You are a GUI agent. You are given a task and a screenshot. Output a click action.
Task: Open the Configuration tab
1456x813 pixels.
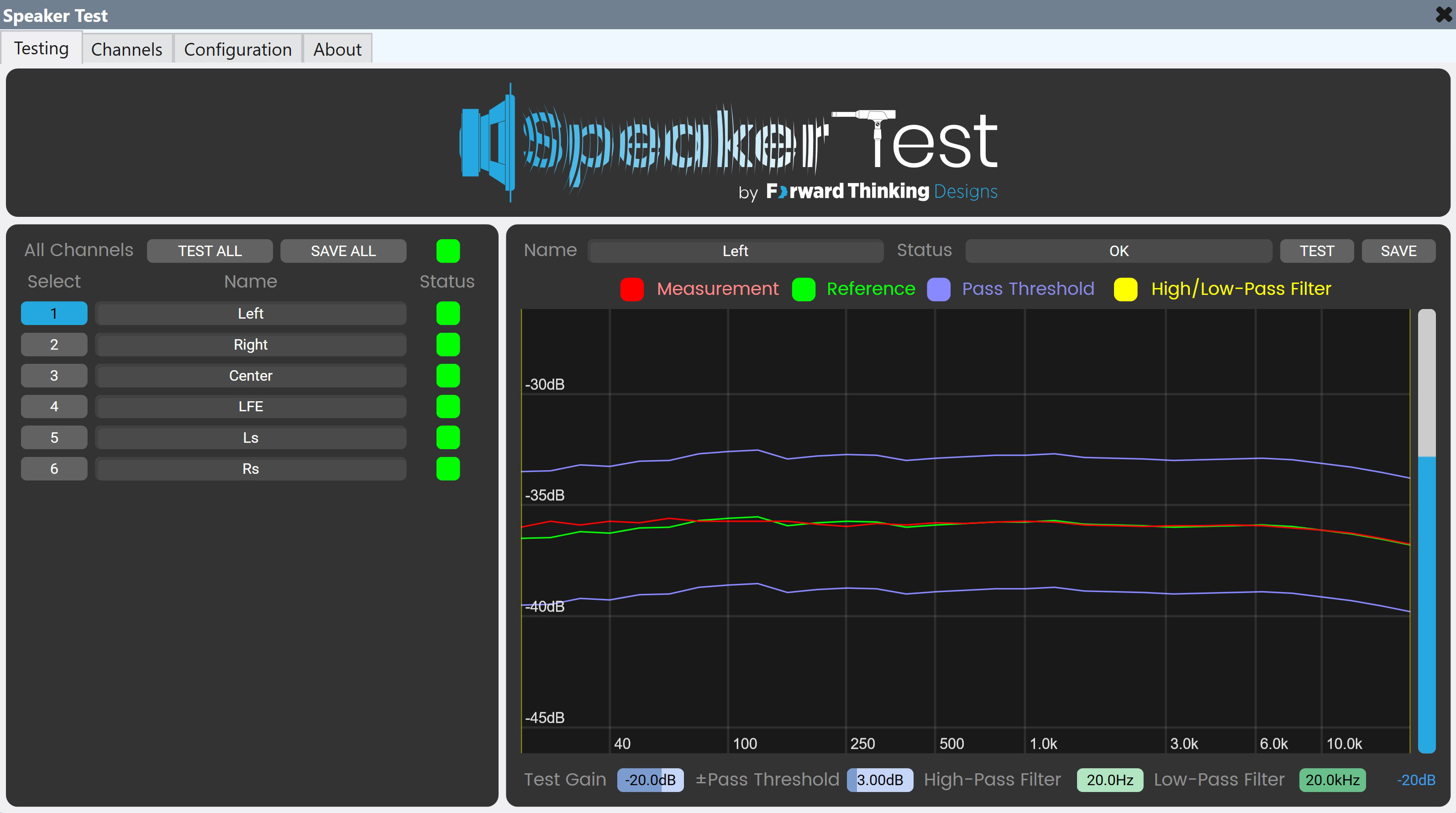click(x=238, y=50)
